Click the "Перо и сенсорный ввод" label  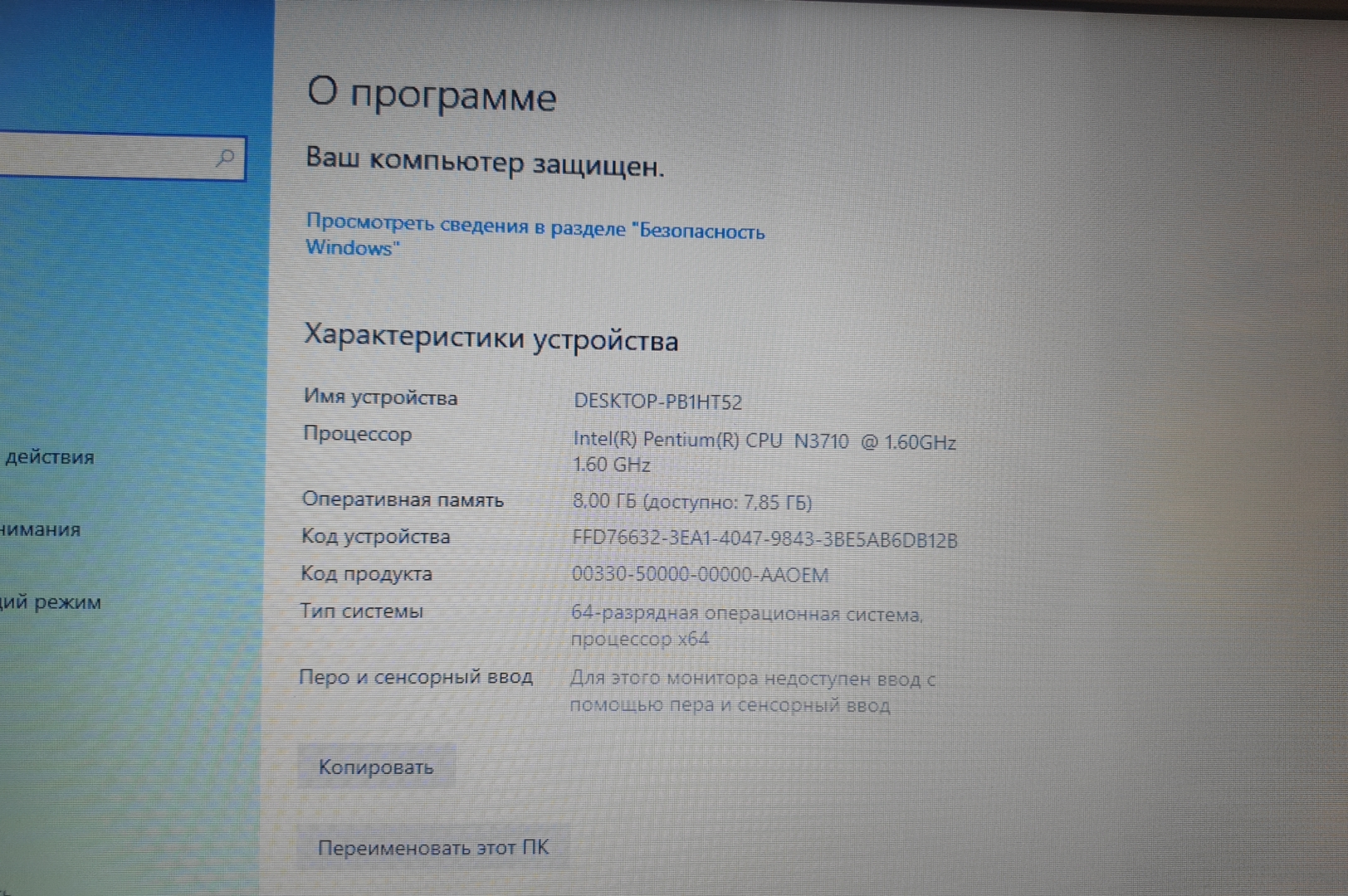(415, 677)
